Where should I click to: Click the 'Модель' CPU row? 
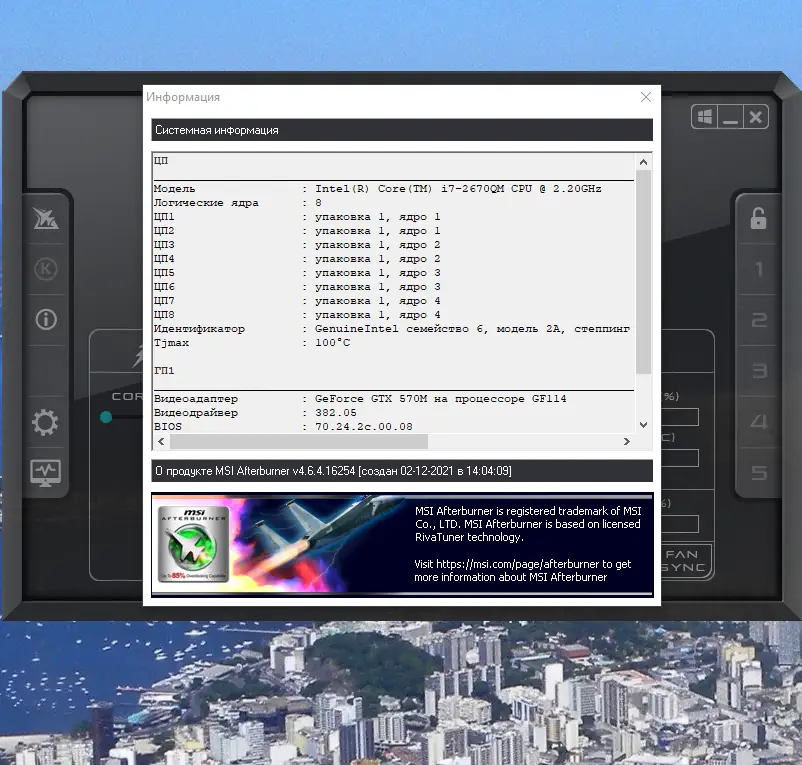pyautogui.click(x=378, y=189)
